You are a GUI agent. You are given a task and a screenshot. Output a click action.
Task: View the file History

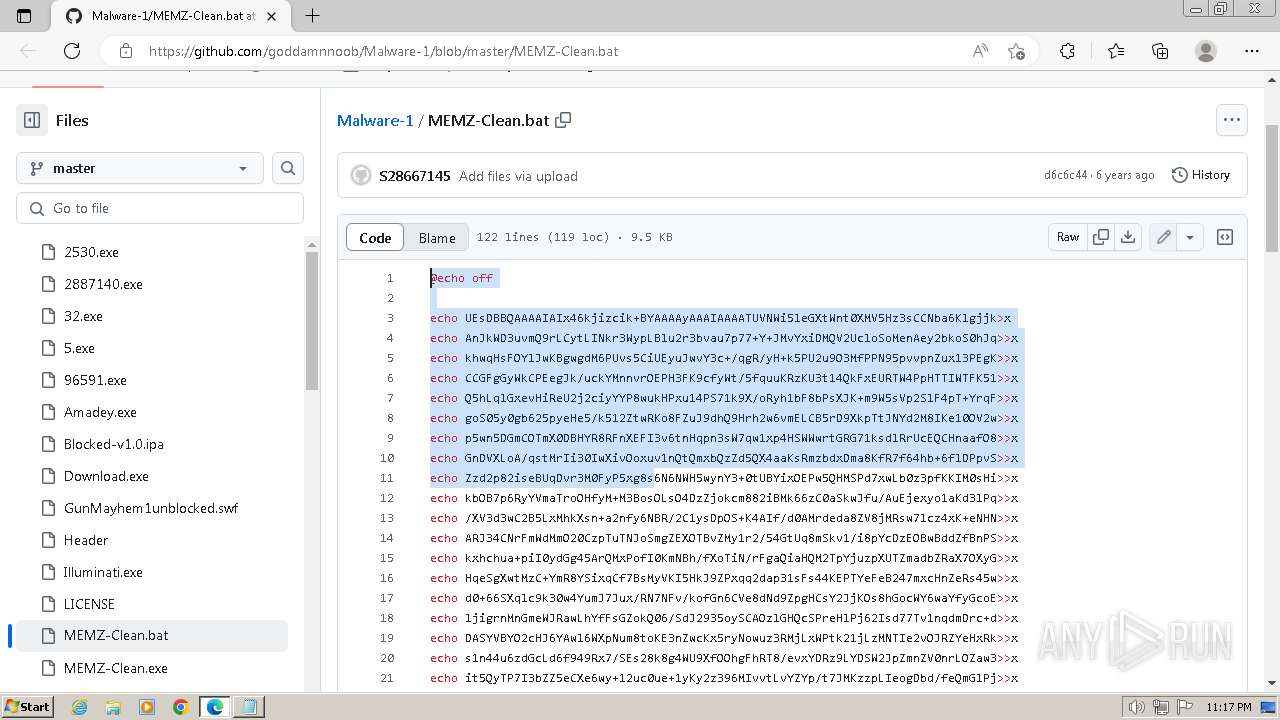click(1200, 175)
